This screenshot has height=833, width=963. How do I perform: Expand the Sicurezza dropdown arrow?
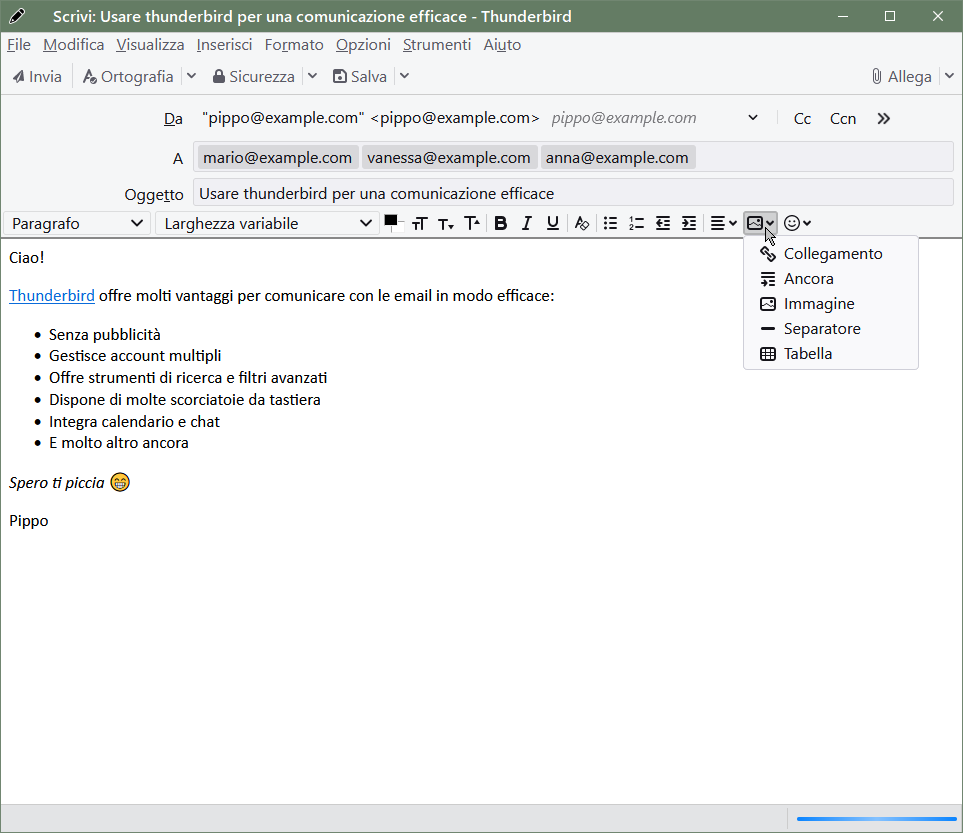point(313,77)
